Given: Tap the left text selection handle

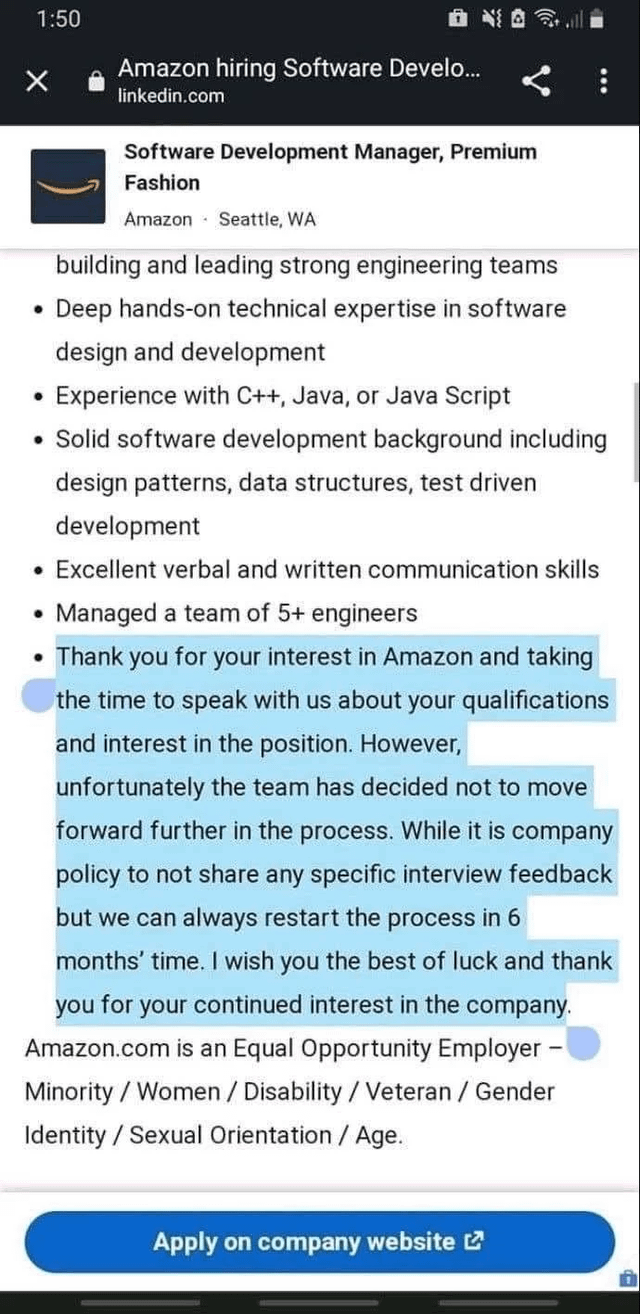Looking at the screenshot, I should (37, 695).
